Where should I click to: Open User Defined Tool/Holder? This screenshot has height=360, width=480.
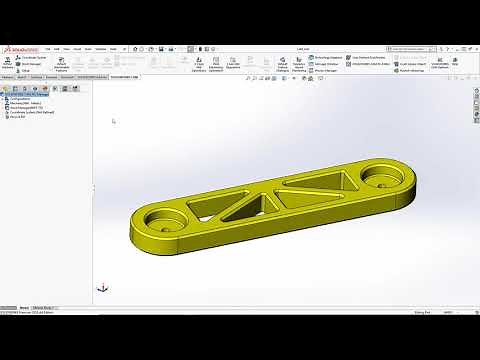(366, 58)
